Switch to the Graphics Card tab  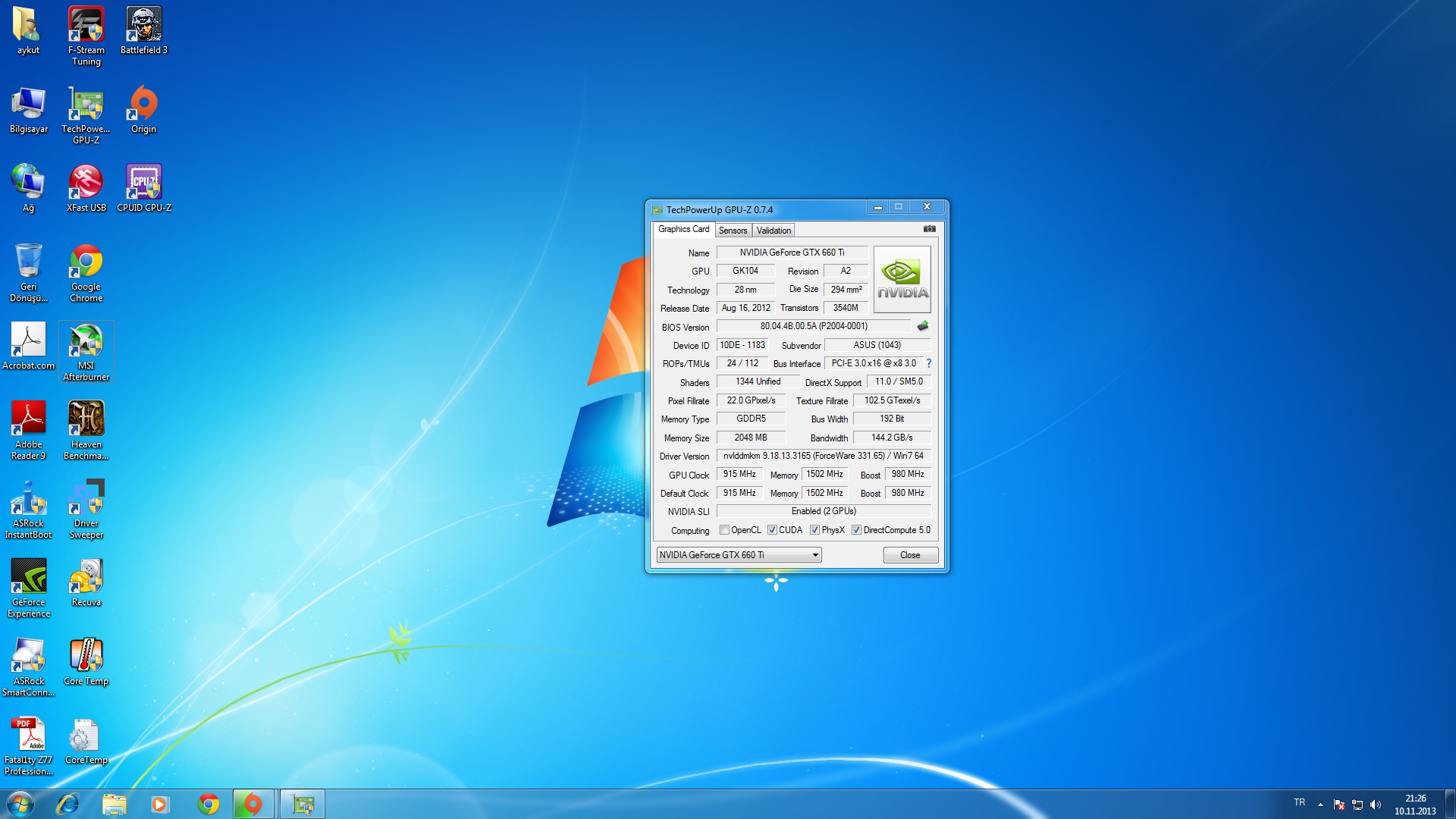tap(683, 229)
